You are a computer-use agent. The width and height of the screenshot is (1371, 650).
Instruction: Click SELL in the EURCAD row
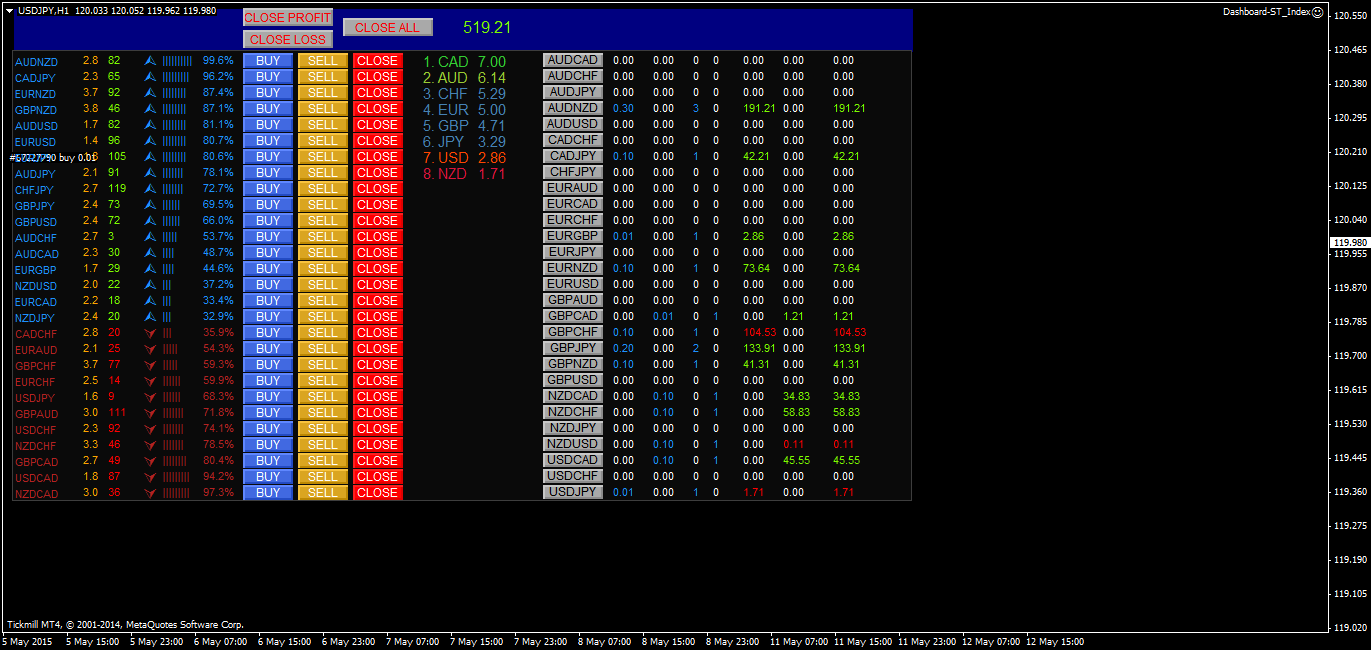tap(323, 301)
